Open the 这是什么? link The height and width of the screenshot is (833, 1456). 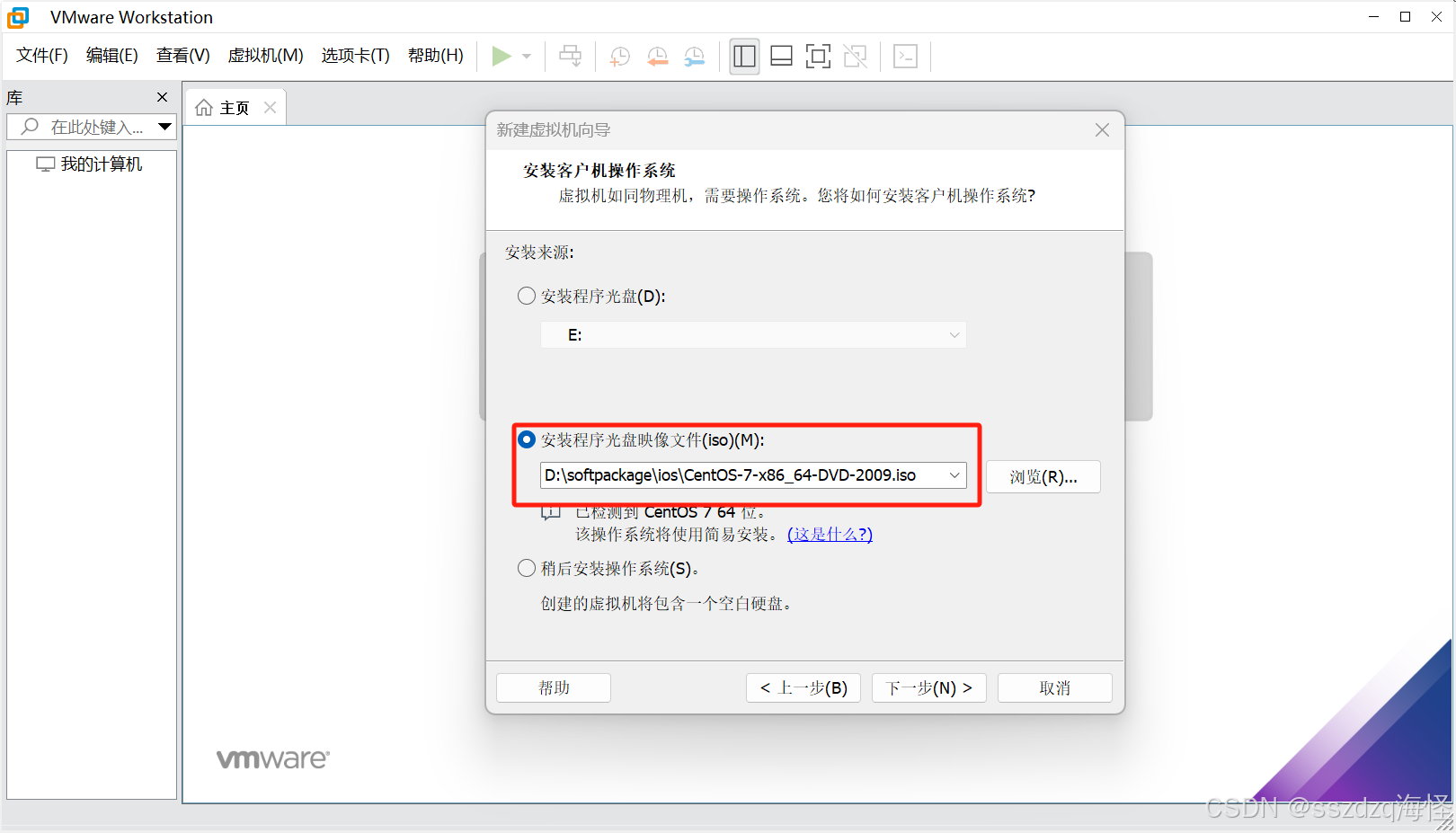coord(830,535)
